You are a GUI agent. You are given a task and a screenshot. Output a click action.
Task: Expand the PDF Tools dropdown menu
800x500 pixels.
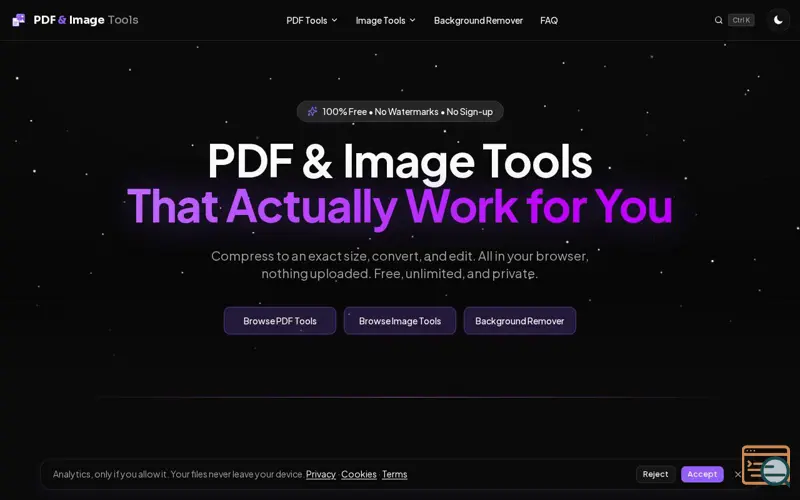[312, 20]
